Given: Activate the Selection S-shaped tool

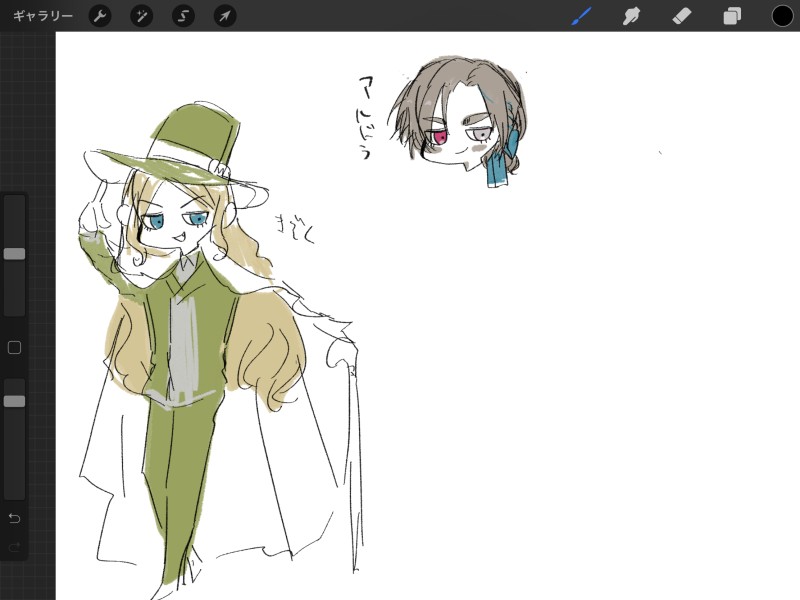Looking at the screenshot, I should tap(183, 16).
